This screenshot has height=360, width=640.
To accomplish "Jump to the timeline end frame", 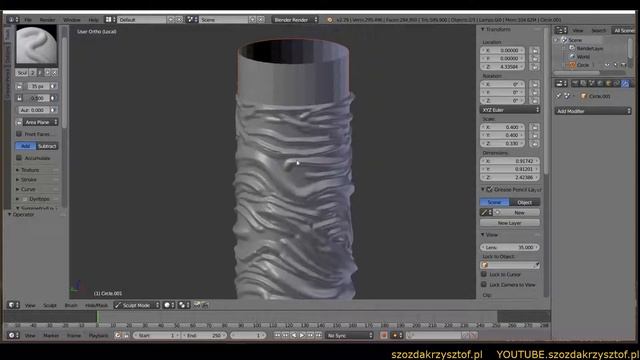I will click(x=319, y=335).
